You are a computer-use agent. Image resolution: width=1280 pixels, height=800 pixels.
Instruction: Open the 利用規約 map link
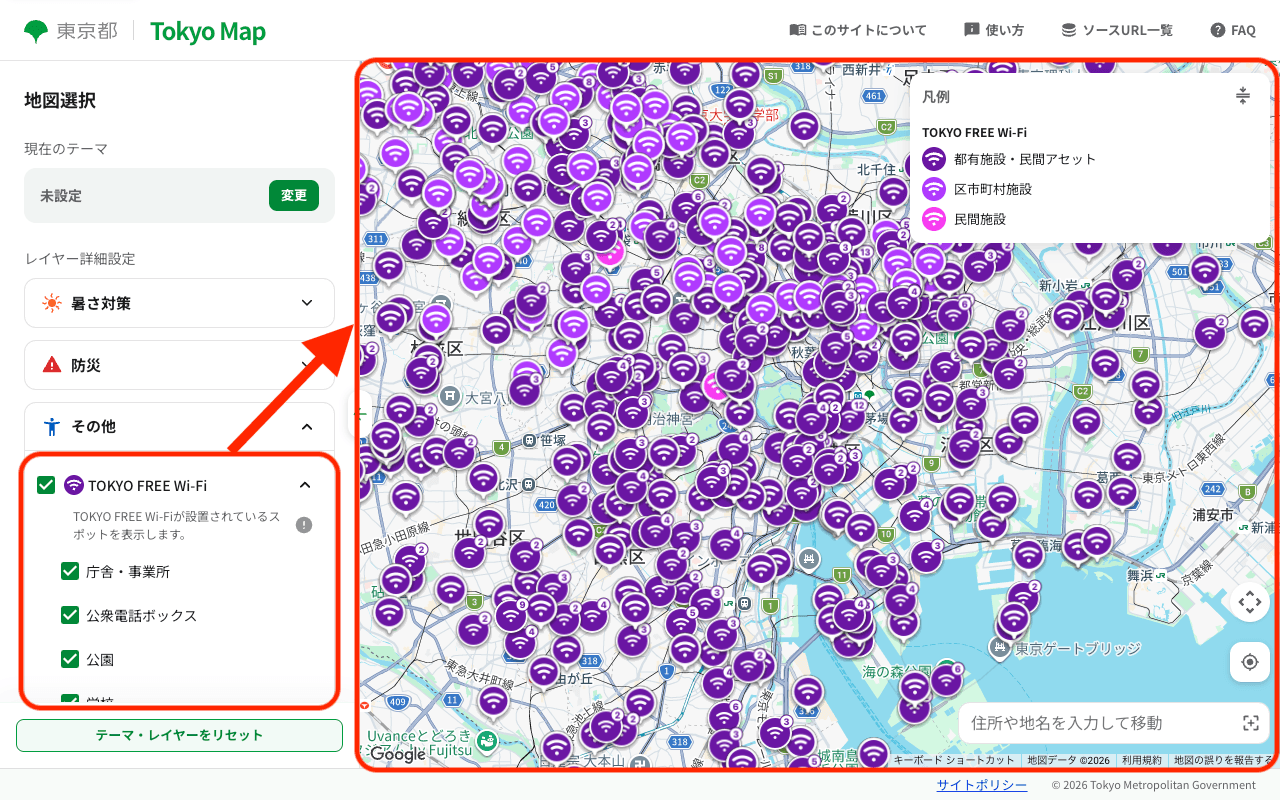pyautogui.click(x=1141, y=760)
